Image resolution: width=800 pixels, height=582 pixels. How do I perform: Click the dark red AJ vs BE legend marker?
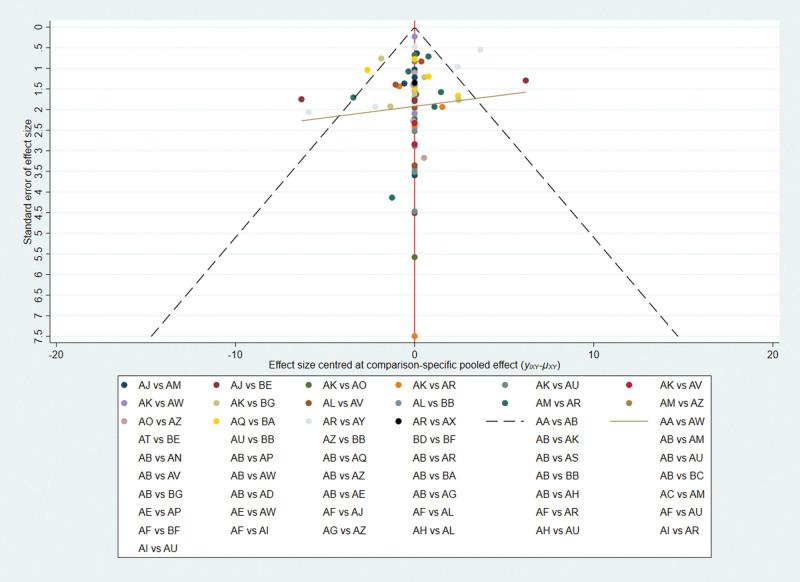click(x=215, y=384)
